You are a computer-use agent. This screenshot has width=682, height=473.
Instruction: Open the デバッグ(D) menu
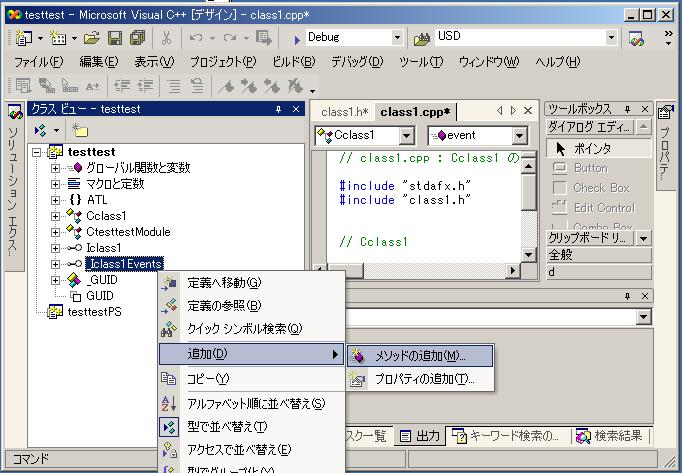tap(357, 62)
